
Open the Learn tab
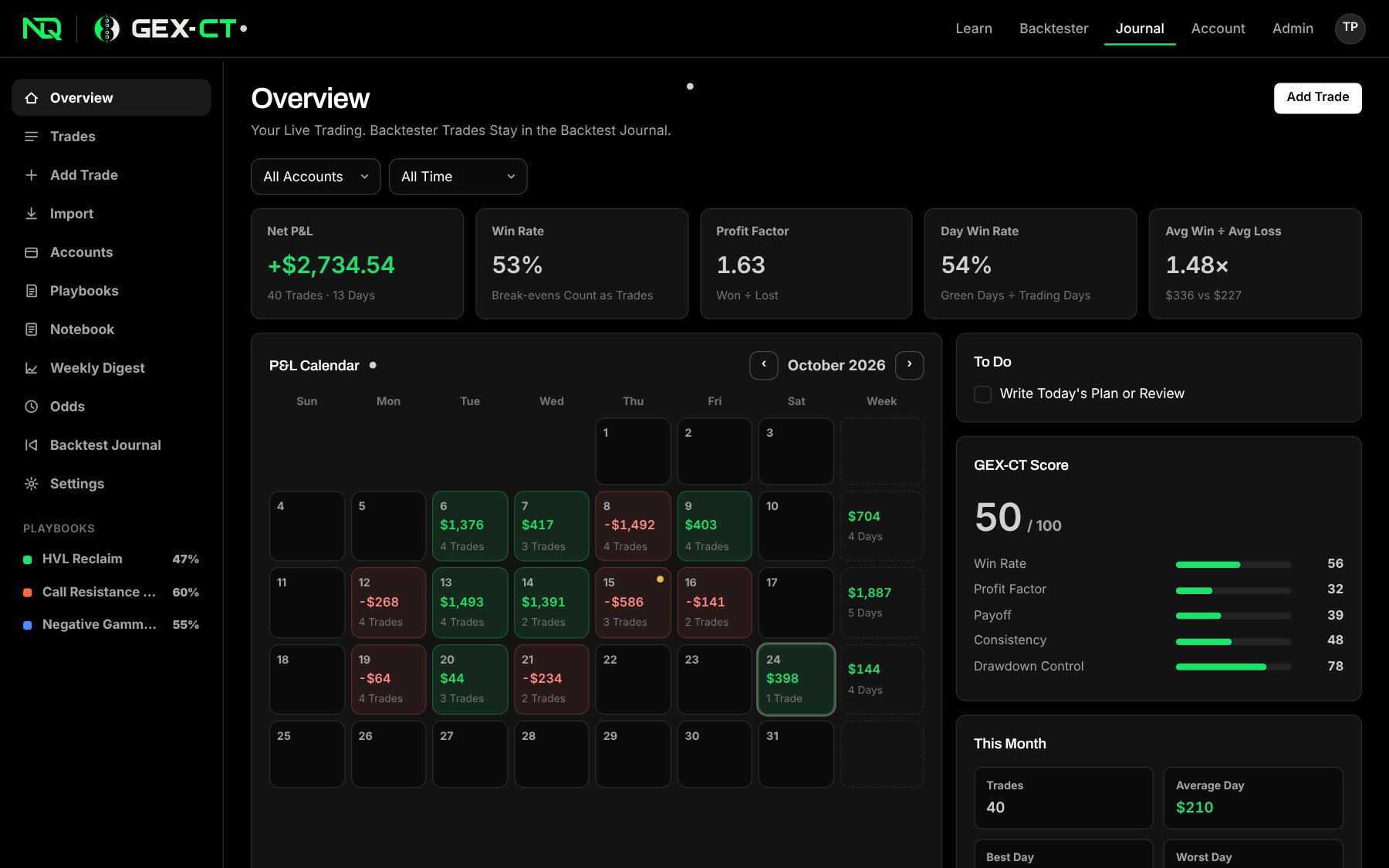pyautogui.click(x=974, y=29)
